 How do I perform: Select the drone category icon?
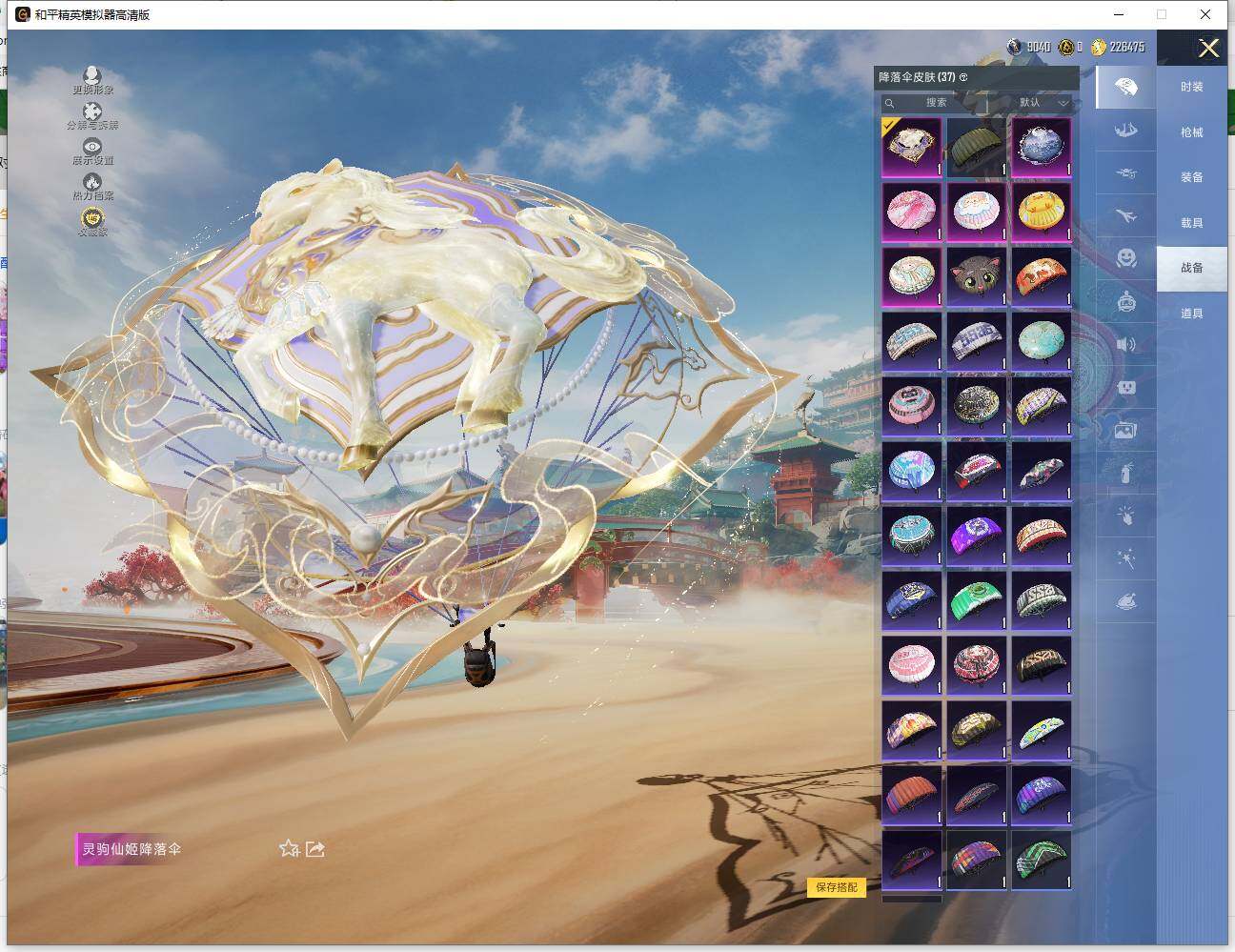[1125, 174]
